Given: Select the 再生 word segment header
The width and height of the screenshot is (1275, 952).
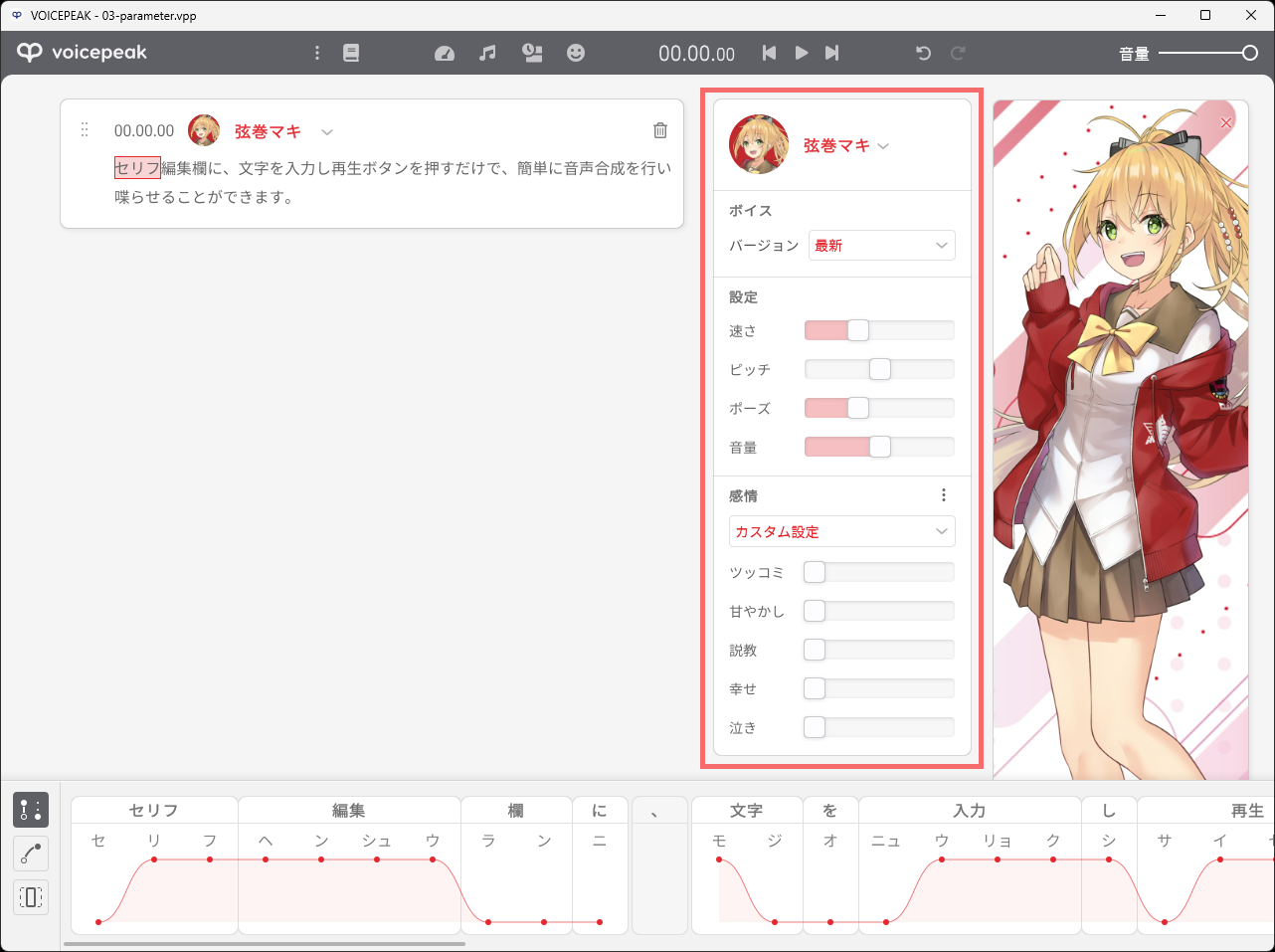Looking at the screenshot, I should [1206, 810].
